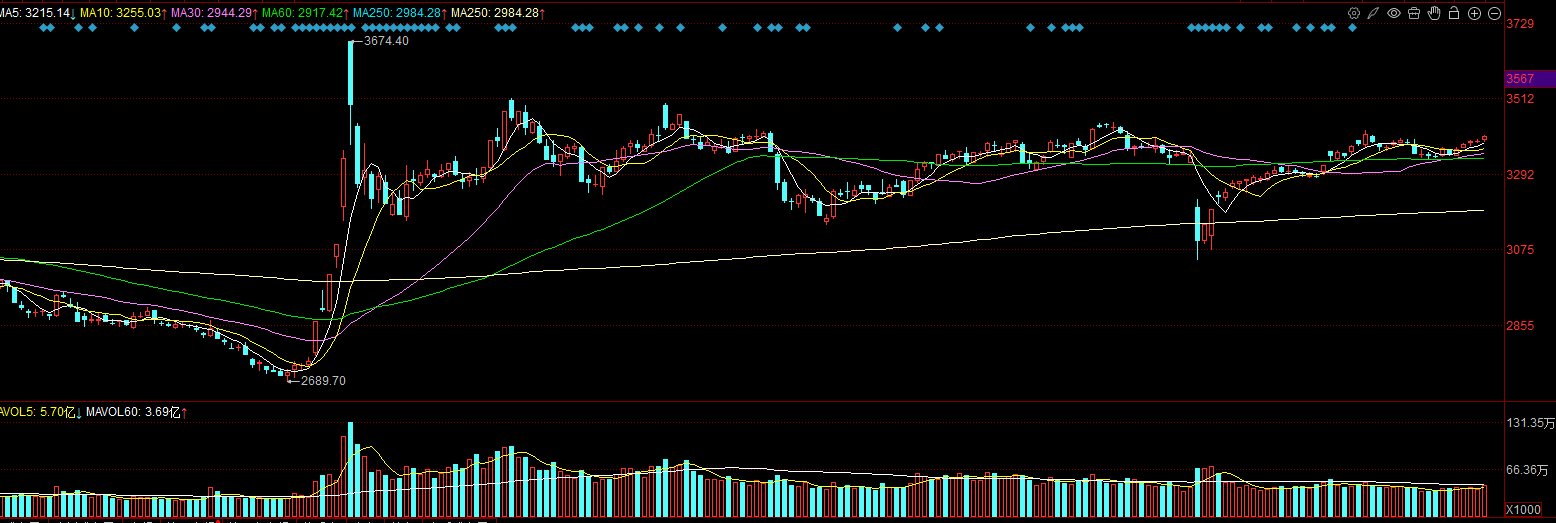
Task: Click the X1000 volume unit label
Action: coord(1524,508)
